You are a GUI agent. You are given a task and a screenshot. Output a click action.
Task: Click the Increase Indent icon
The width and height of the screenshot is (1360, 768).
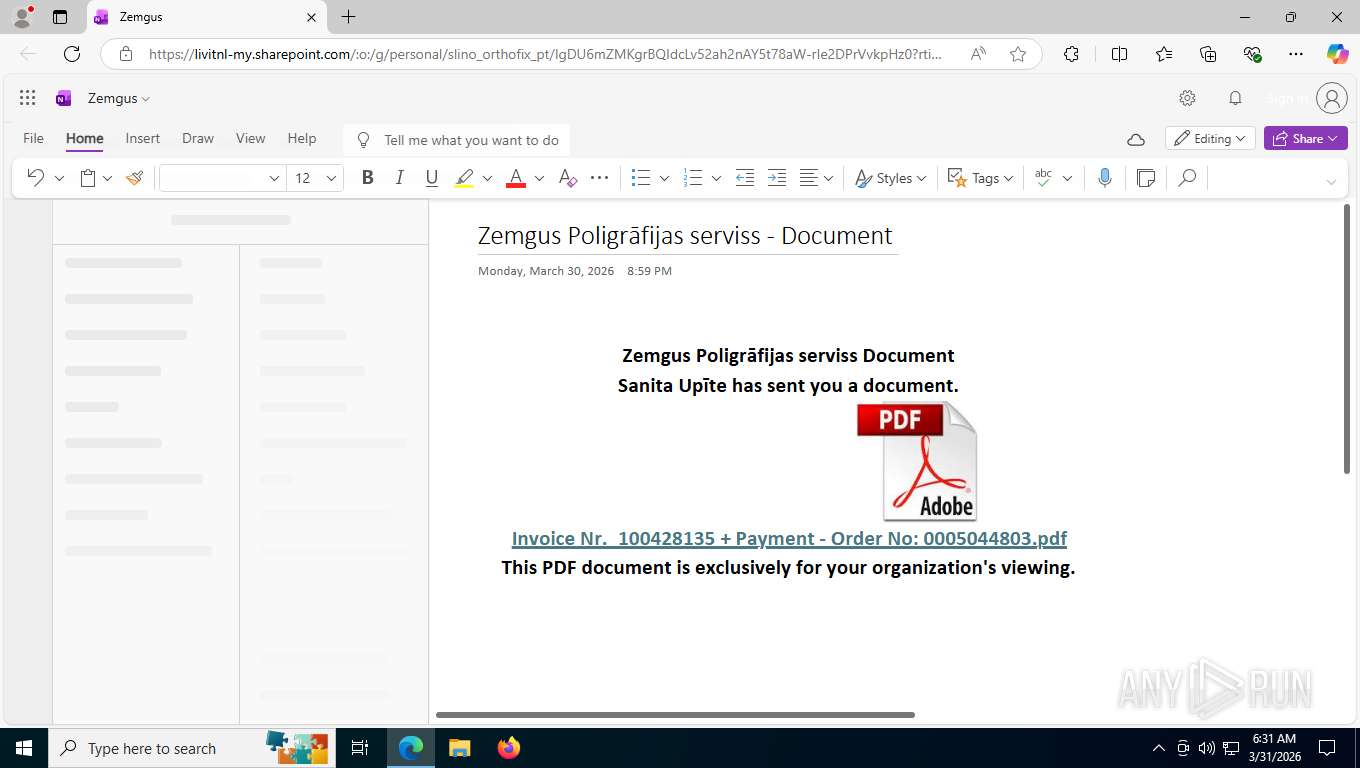pos(777,178)
